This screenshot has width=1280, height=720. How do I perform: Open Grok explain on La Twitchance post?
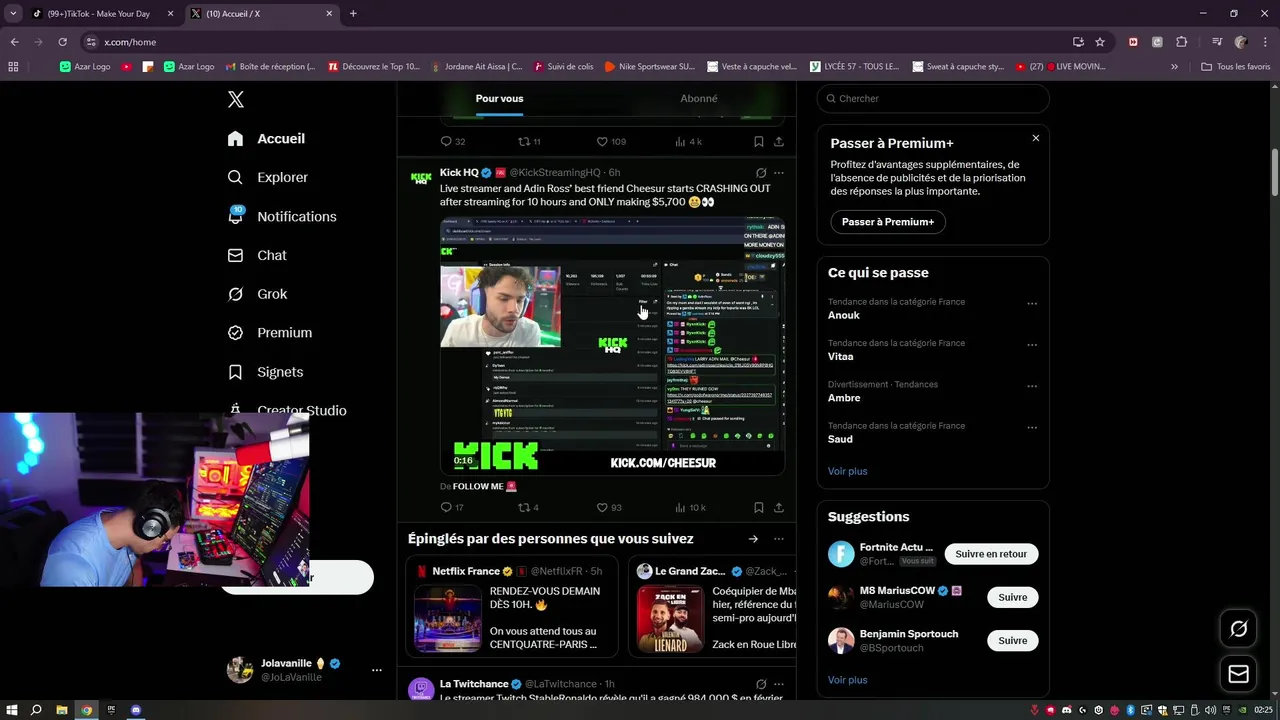tap(761, 684)
